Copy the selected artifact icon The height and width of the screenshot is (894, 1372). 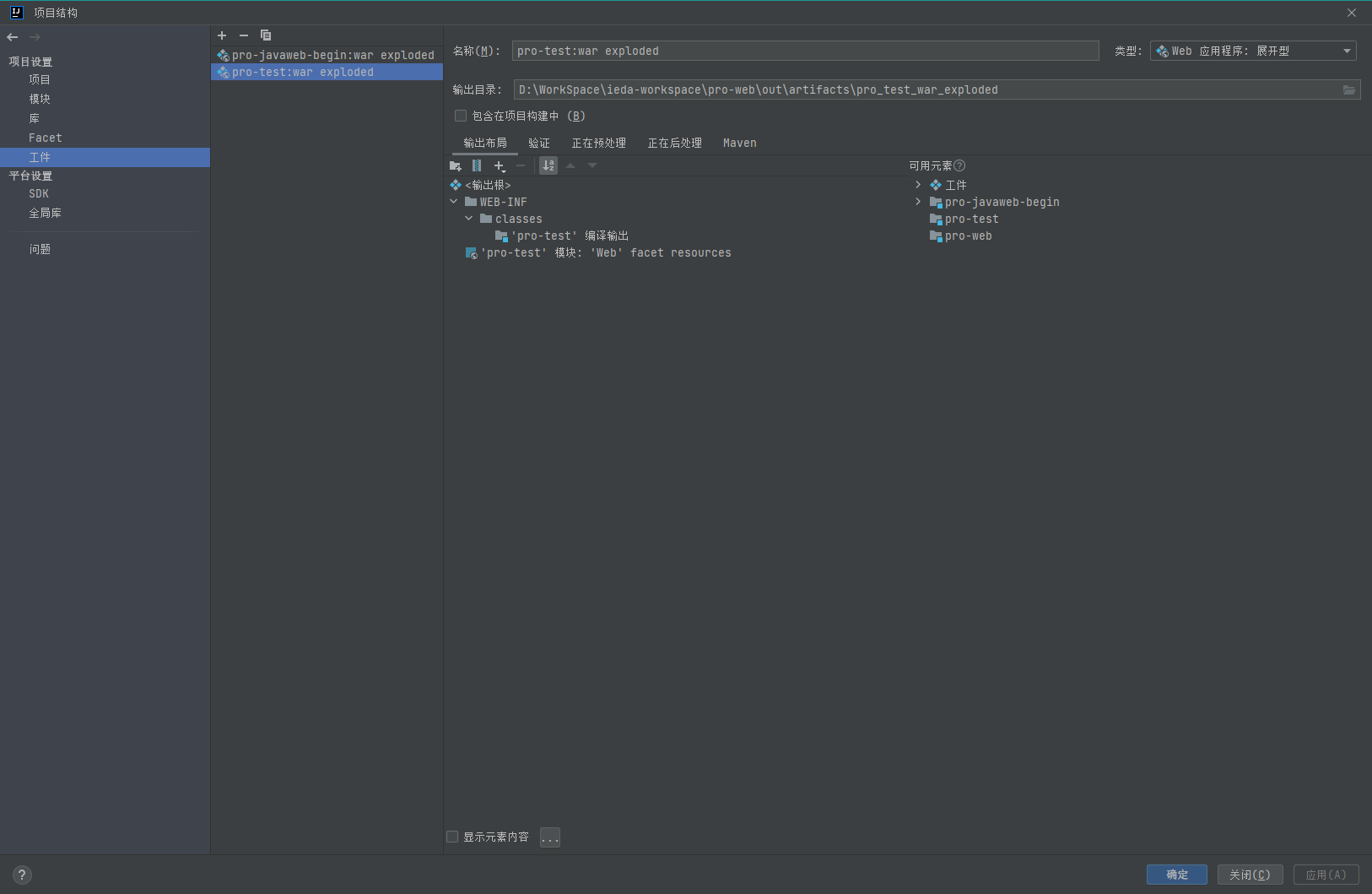coord(266,35)
